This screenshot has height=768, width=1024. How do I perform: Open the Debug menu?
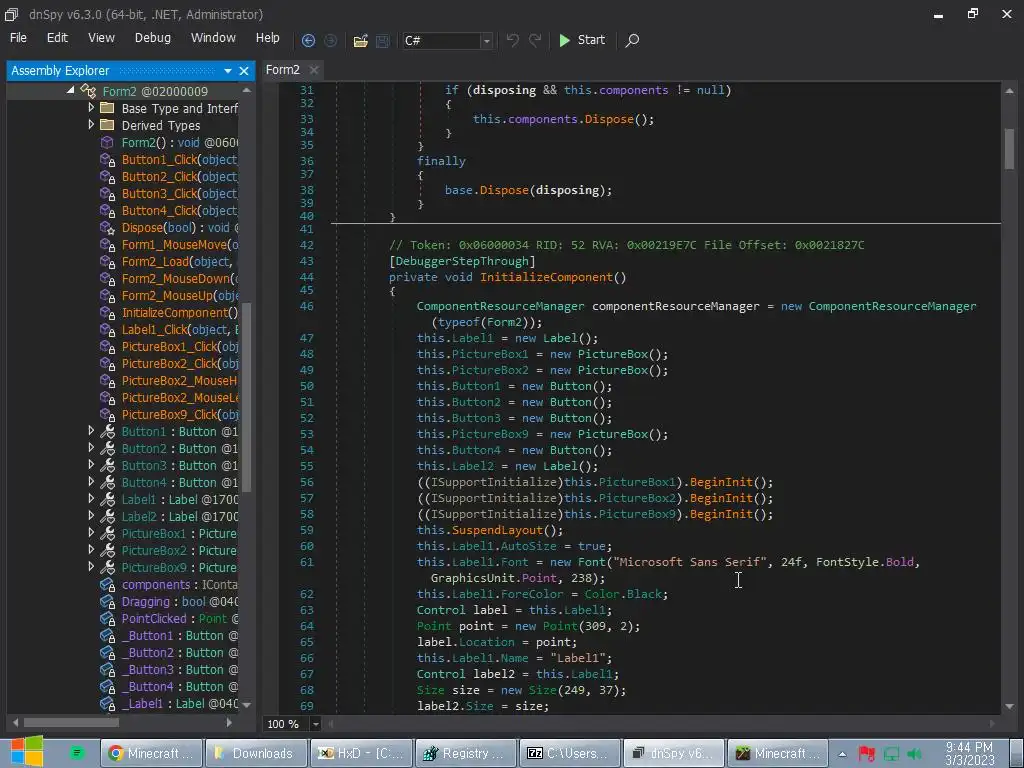pos(152,38)
